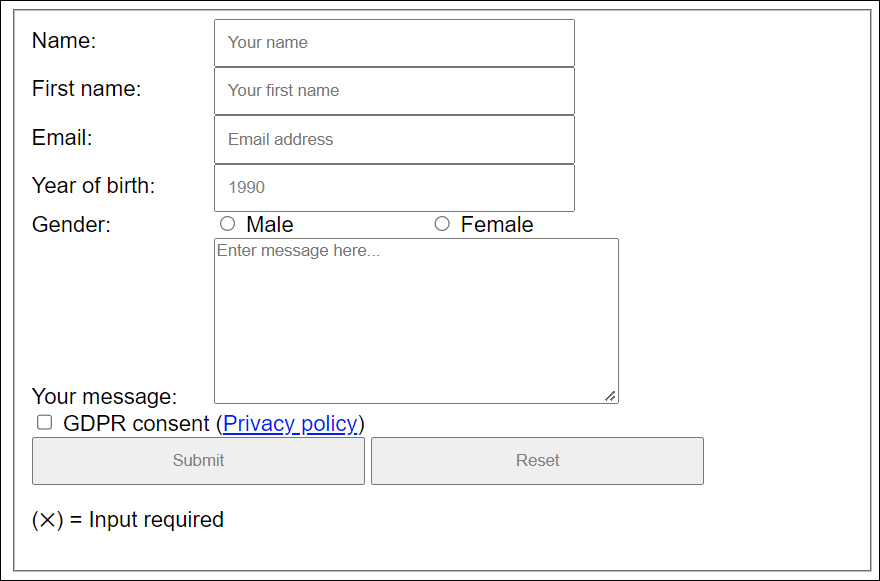Click the "Name:" label

click(x=64, y=41)
